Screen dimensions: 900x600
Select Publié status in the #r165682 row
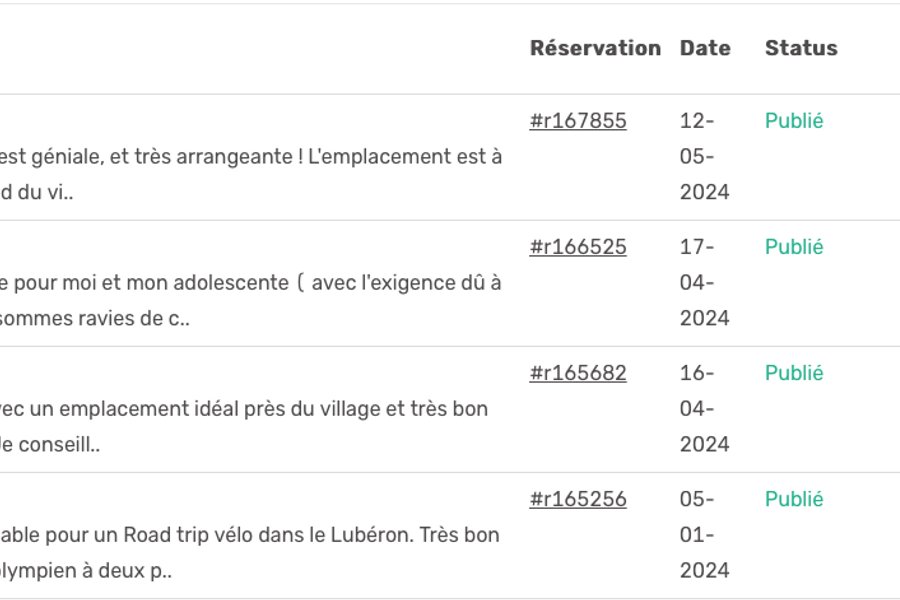(794, 373)
